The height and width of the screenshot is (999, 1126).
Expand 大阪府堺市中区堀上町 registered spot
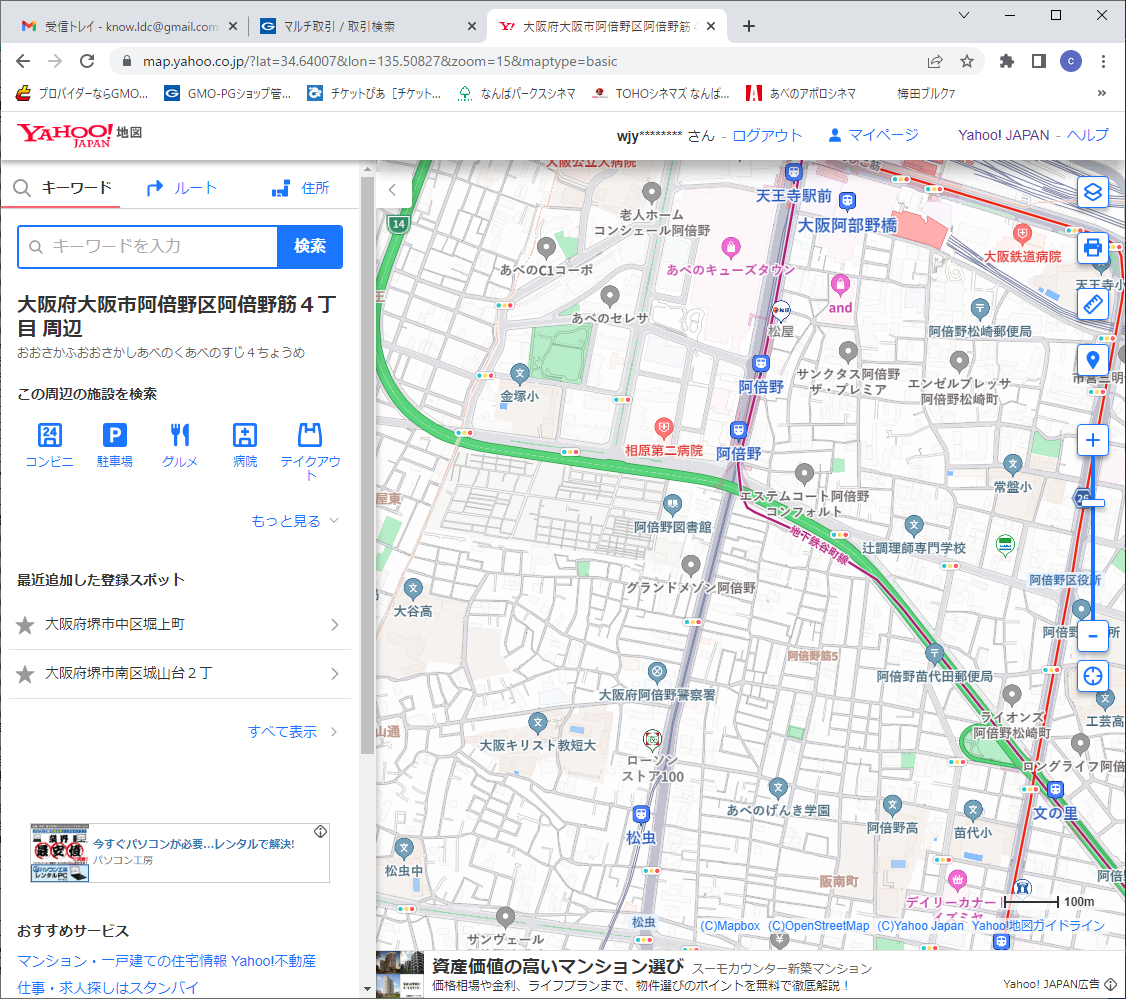335,625
